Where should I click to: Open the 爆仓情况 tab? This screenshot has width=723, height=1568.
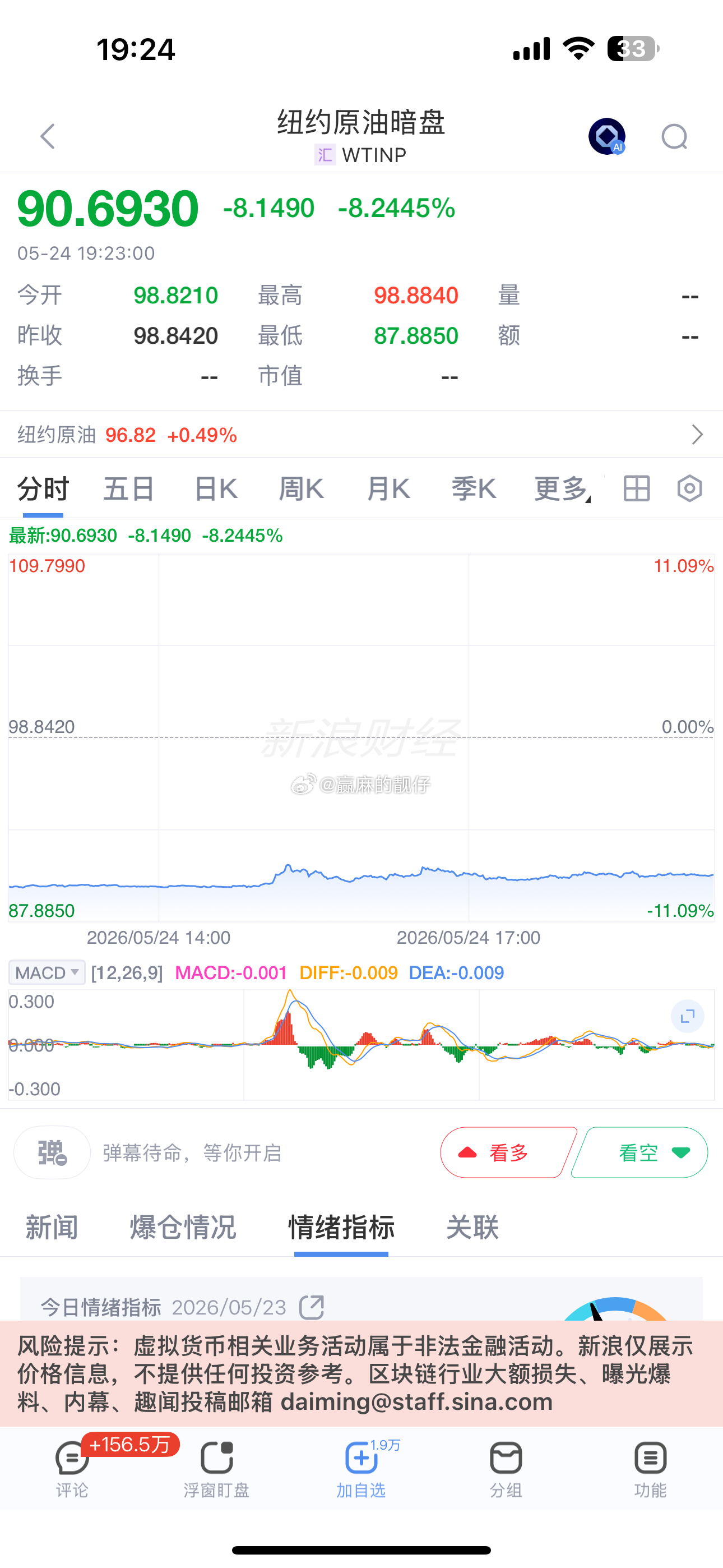point(183,1227)
